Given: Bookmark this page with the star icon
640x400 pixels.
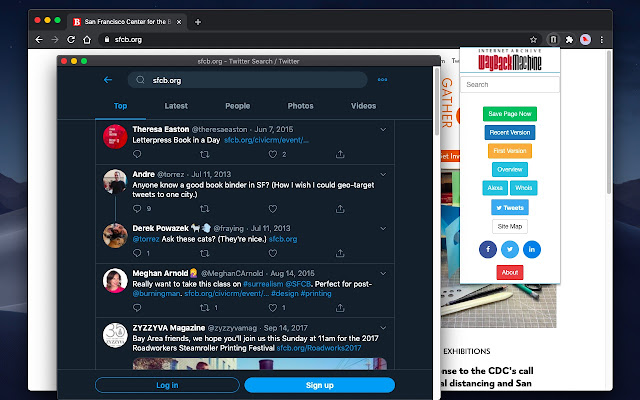Looking at the screenshot, I should (x=533, y=40).
